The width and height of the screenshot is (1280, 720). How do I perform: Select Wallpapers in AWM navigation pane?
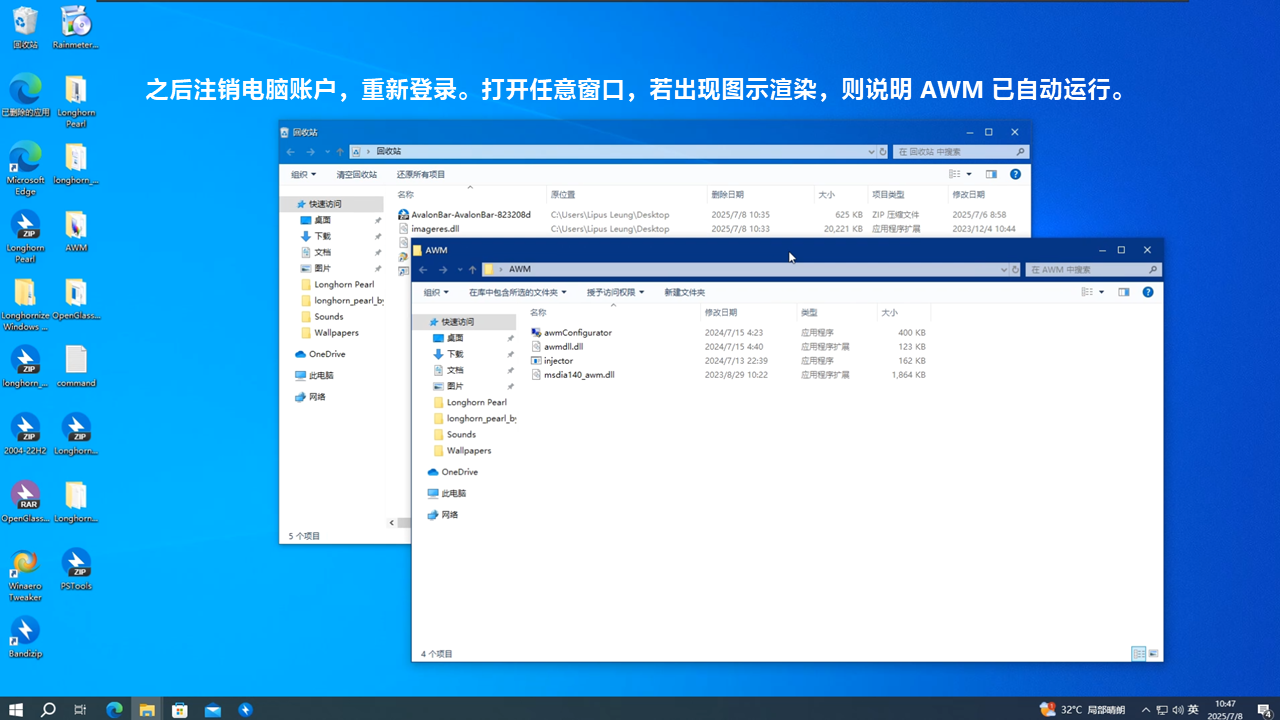(469, 450)
